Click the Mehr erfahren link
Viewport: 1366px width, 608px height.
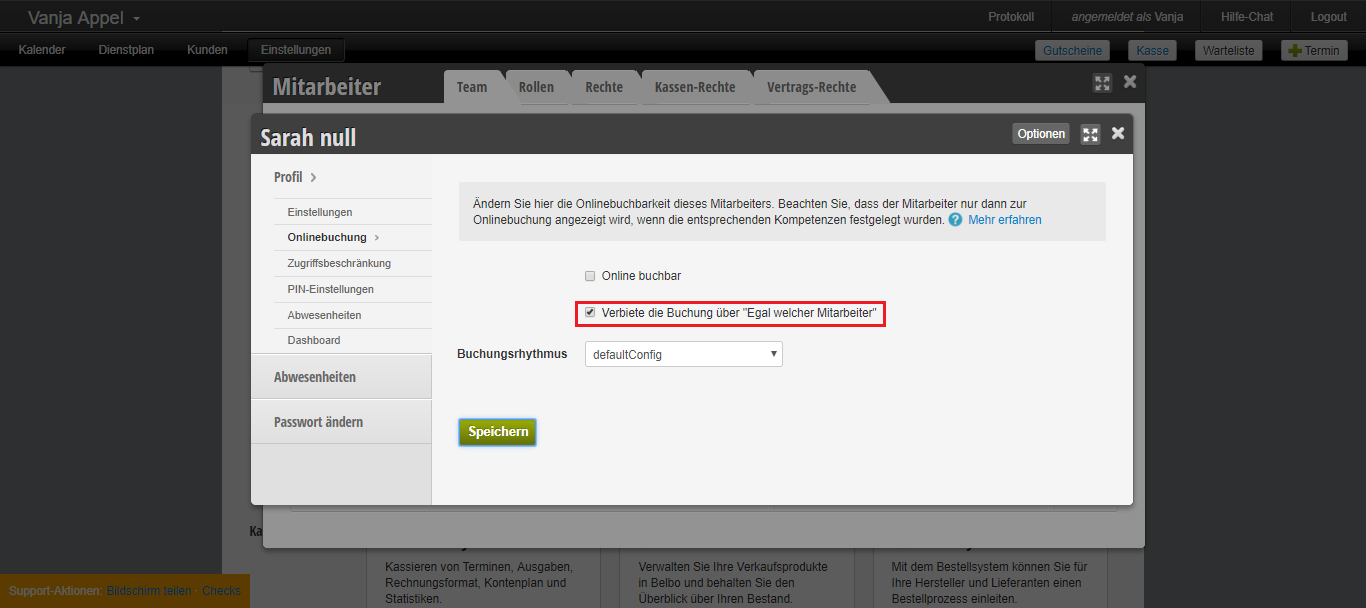click(1004, 220)
